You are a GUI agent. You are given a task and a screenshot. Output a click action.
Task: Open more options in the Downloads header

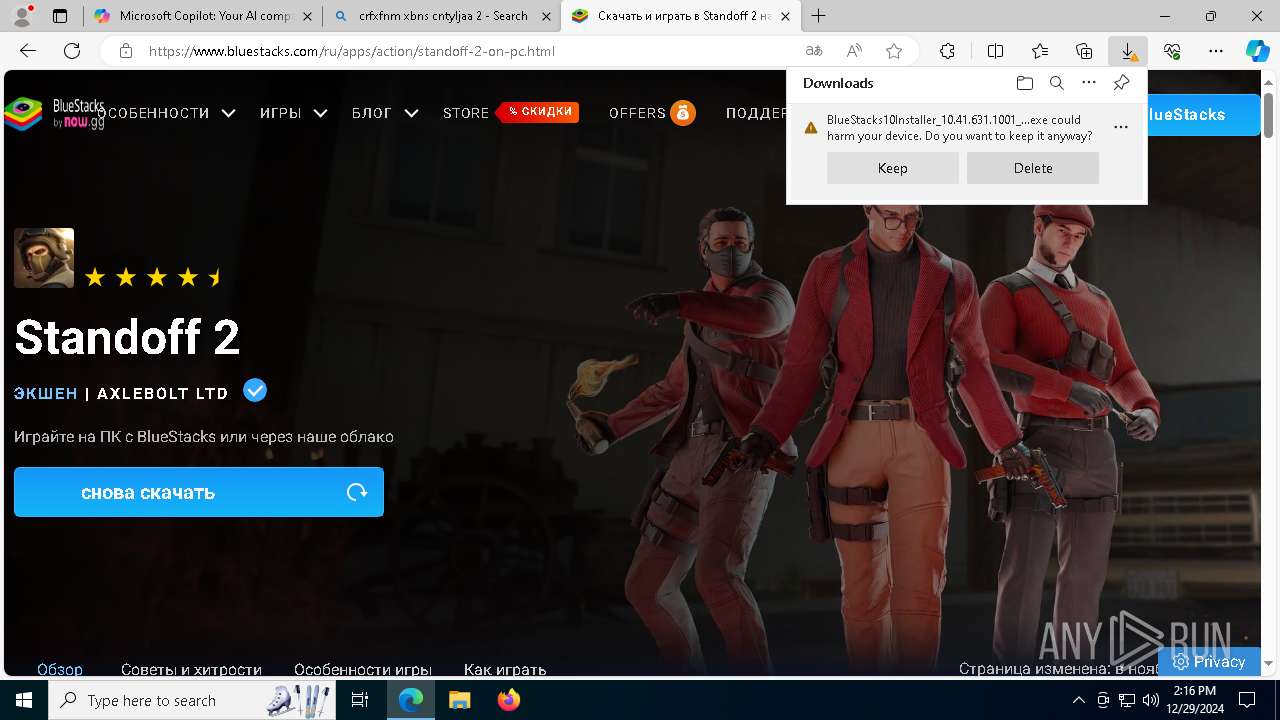pos(1089,83)
